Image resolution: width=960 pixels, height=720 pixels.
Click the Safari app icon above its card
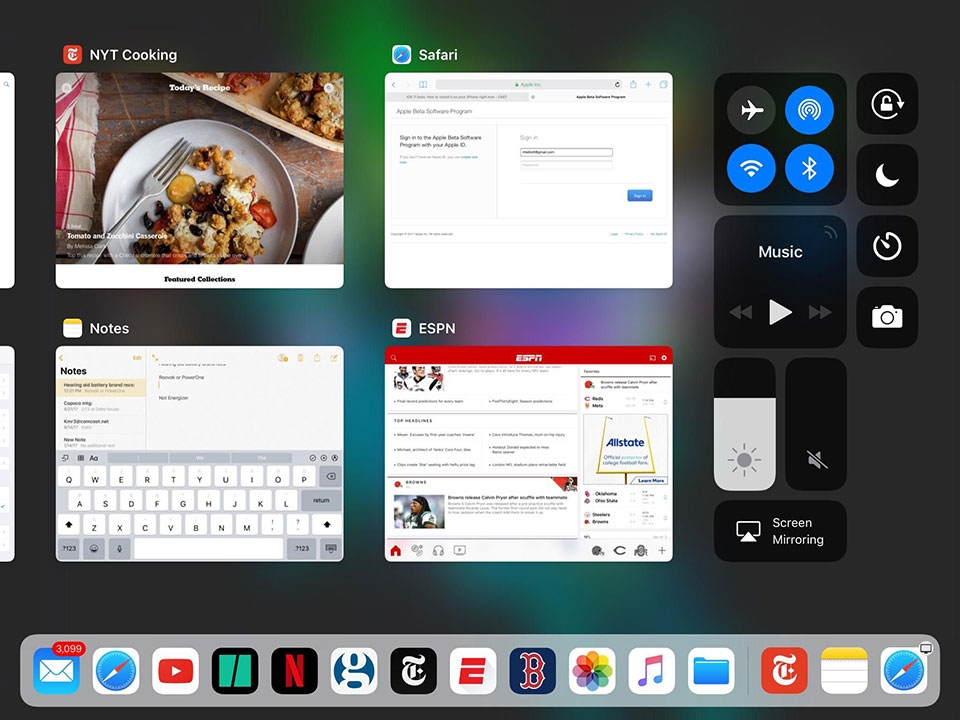402,54
